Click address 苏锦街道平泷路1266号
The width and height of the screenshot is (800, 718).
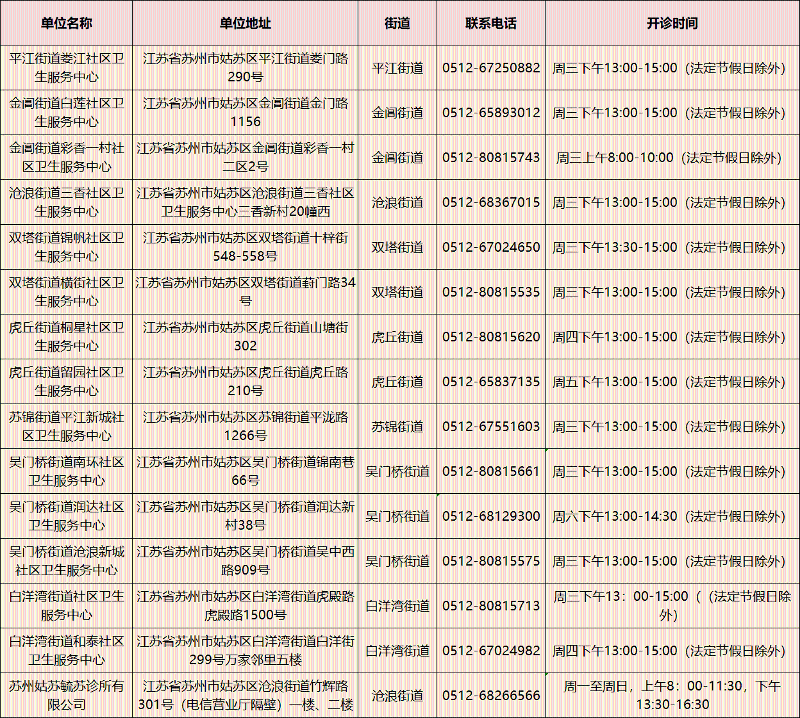coord(245,427)
